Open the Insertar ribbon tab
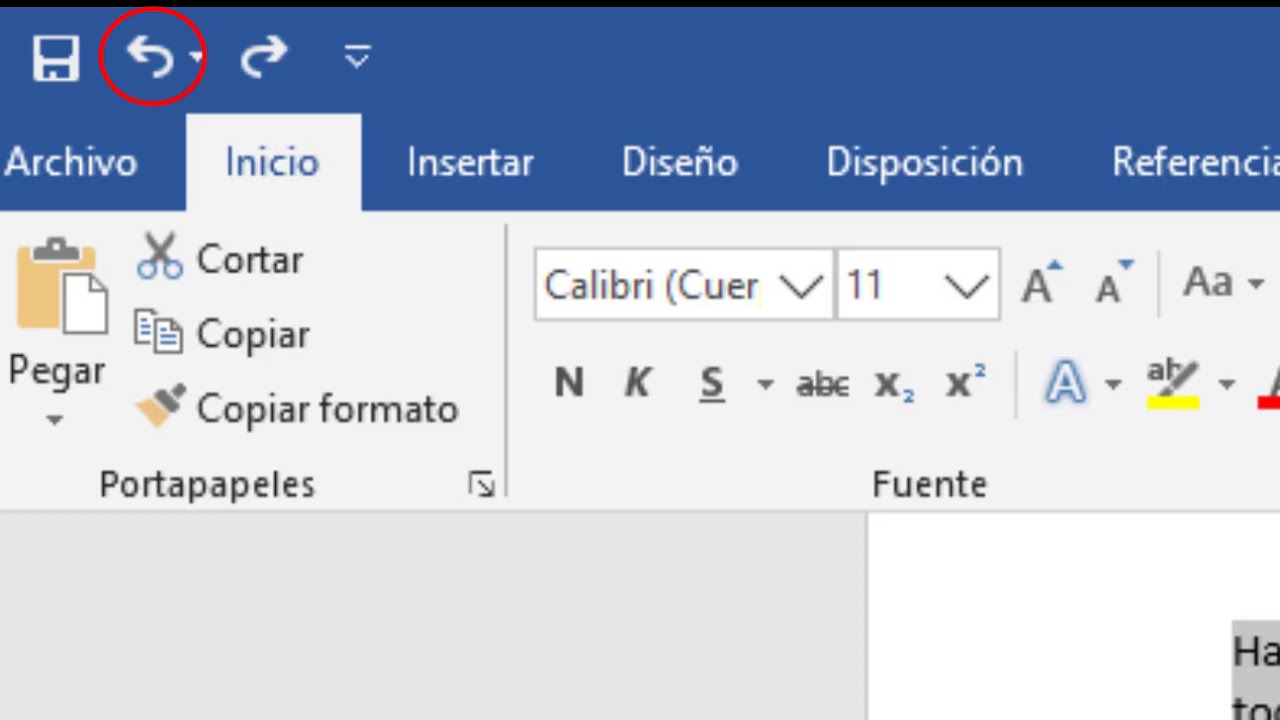 (x=470, y=163)
